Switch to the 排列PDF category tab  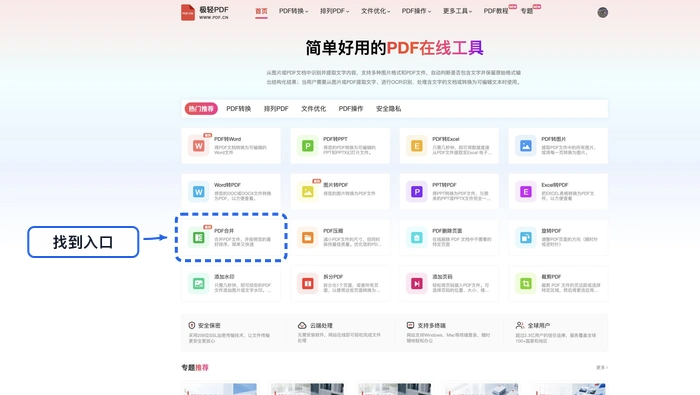(x=276, y=108)
